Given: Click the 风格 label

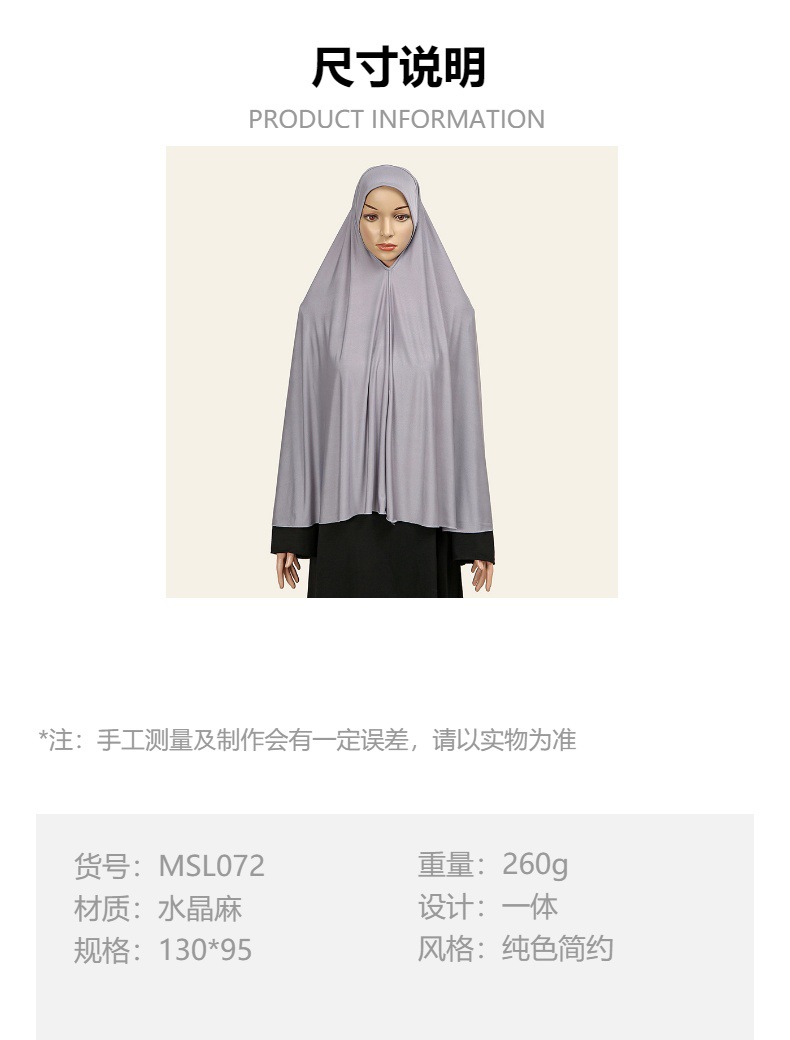Looking at the screenshot, I should click(x=444, y=948).
